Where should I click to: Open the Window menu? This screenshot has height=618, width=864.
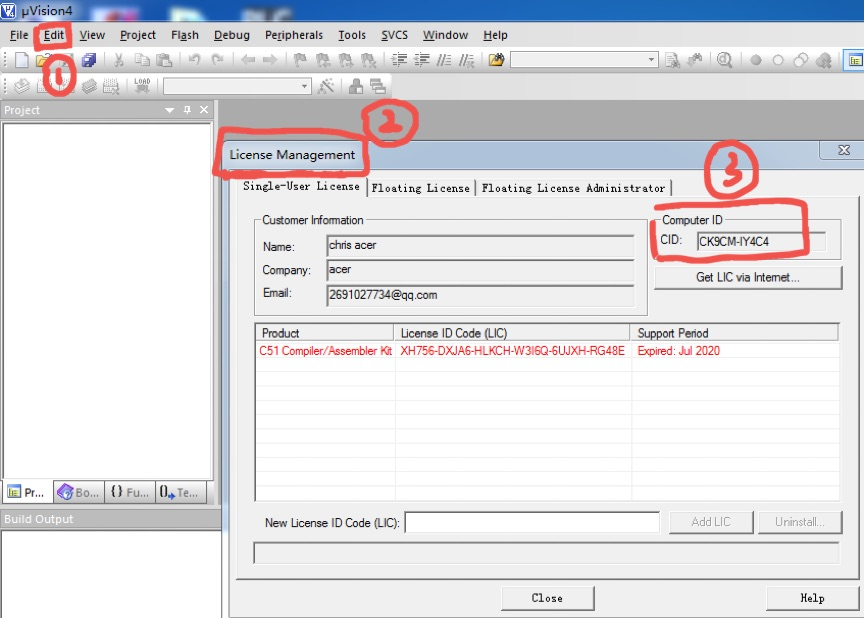tap(445, 35)
